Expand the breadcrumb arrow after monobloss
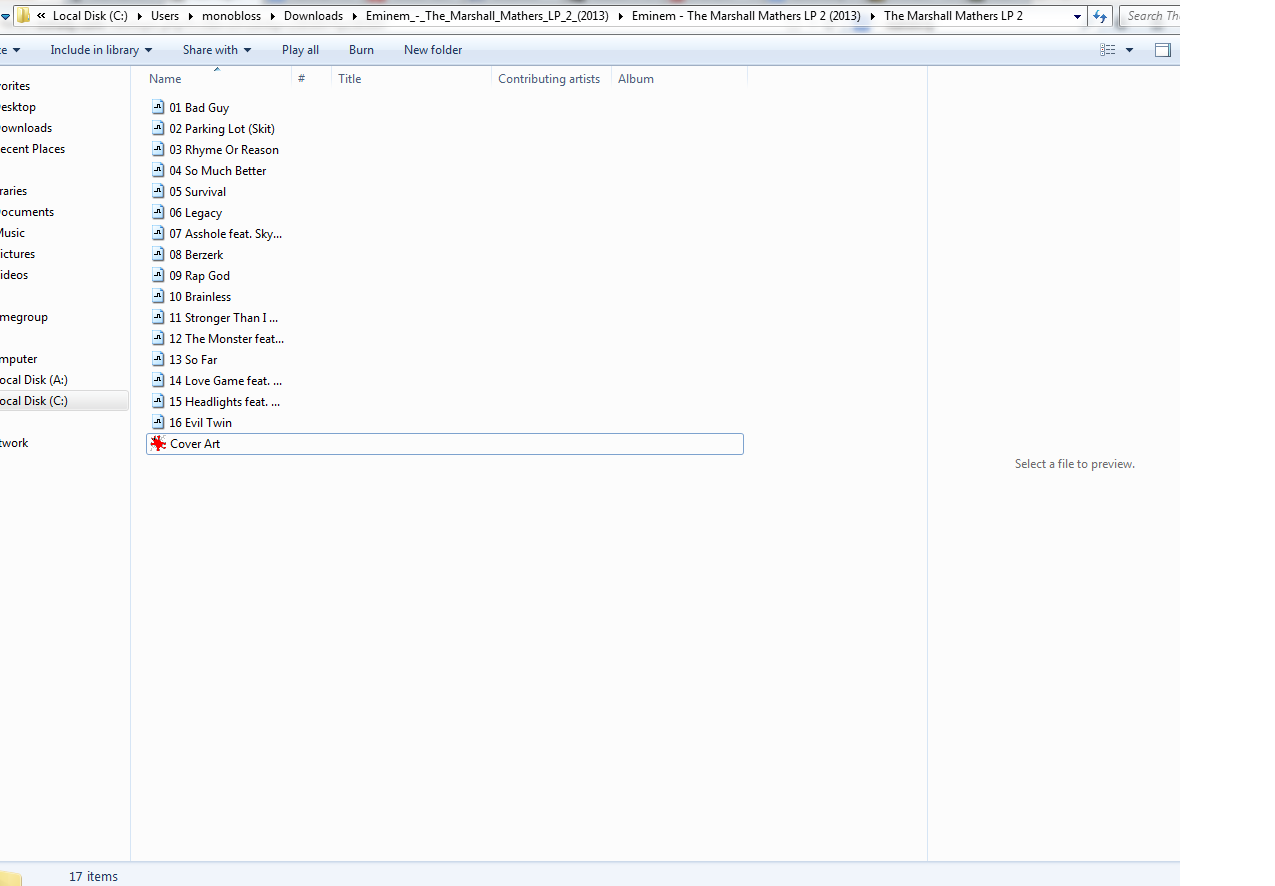This screenshot has height=886, width=1275. point(273,16)
